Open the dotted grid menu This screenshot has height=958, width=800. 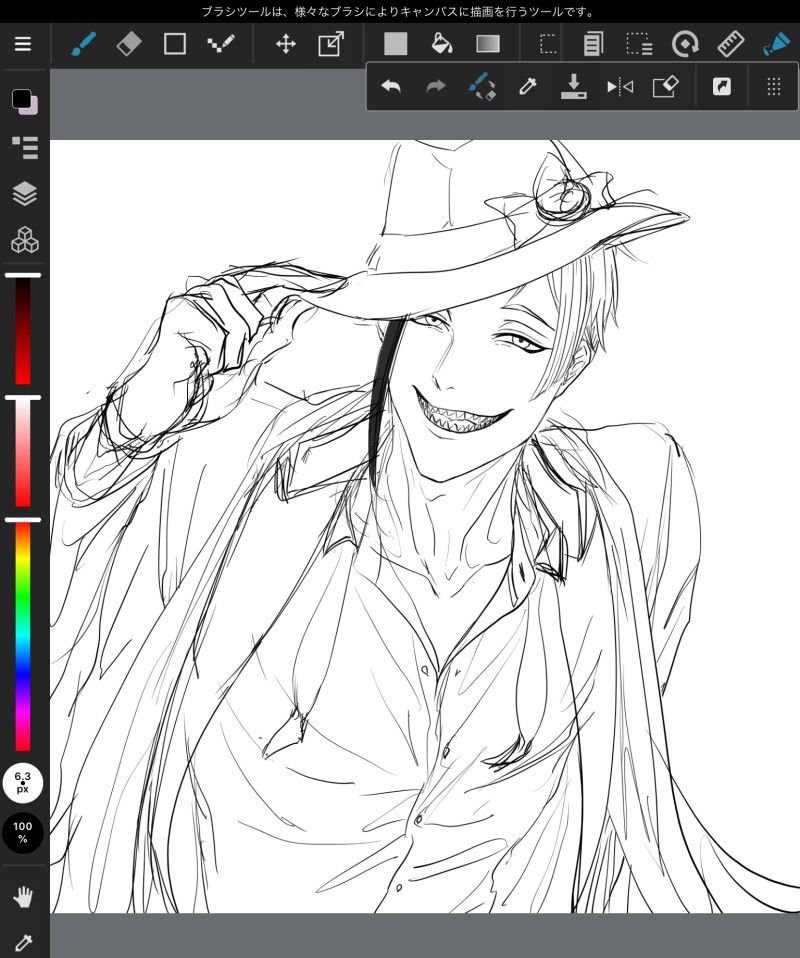774,87
